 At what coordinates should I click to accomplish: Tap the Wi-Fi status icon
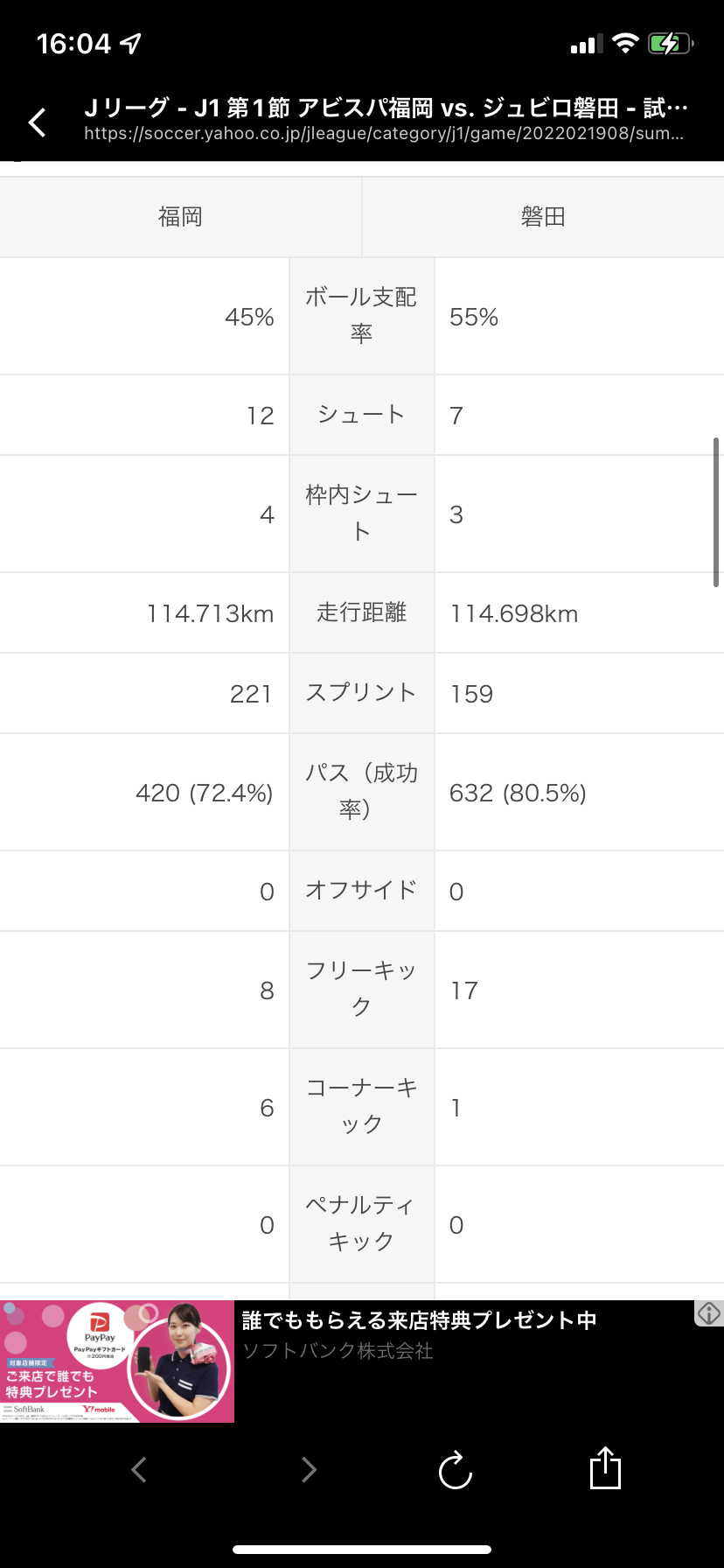tap(625, 44)
